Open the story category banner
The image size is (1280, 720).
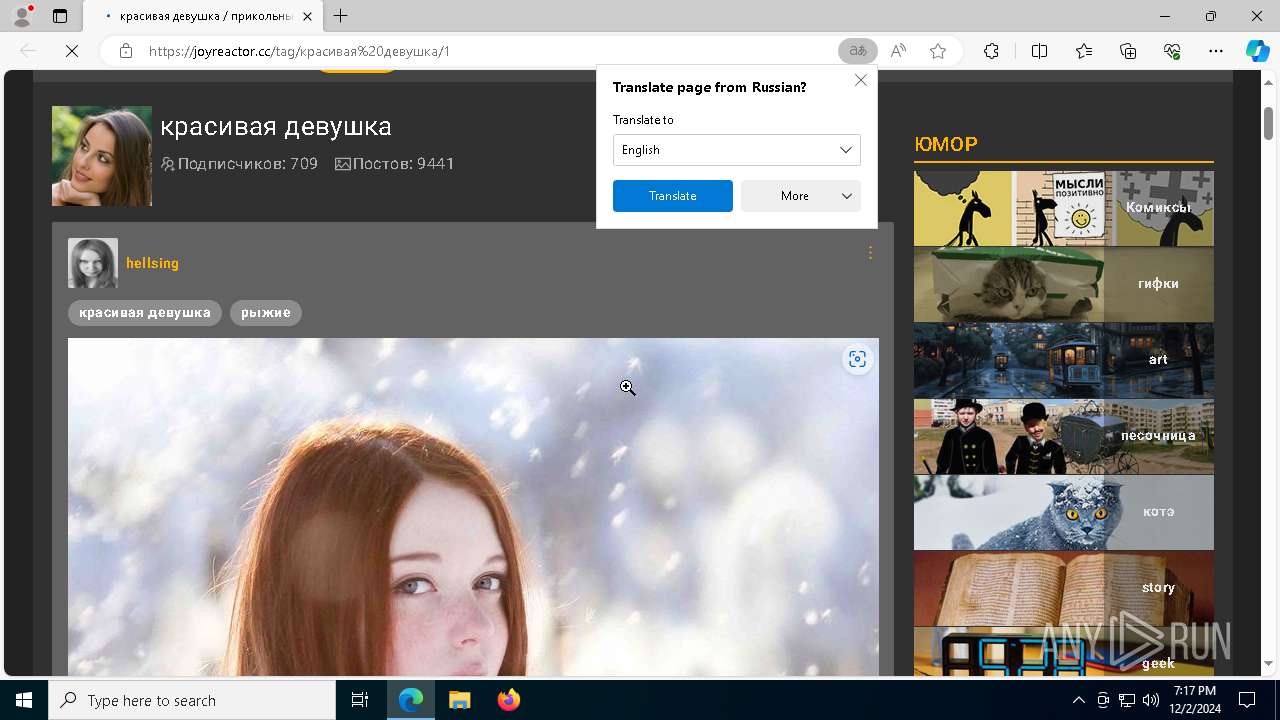[x=1064, y=588]
